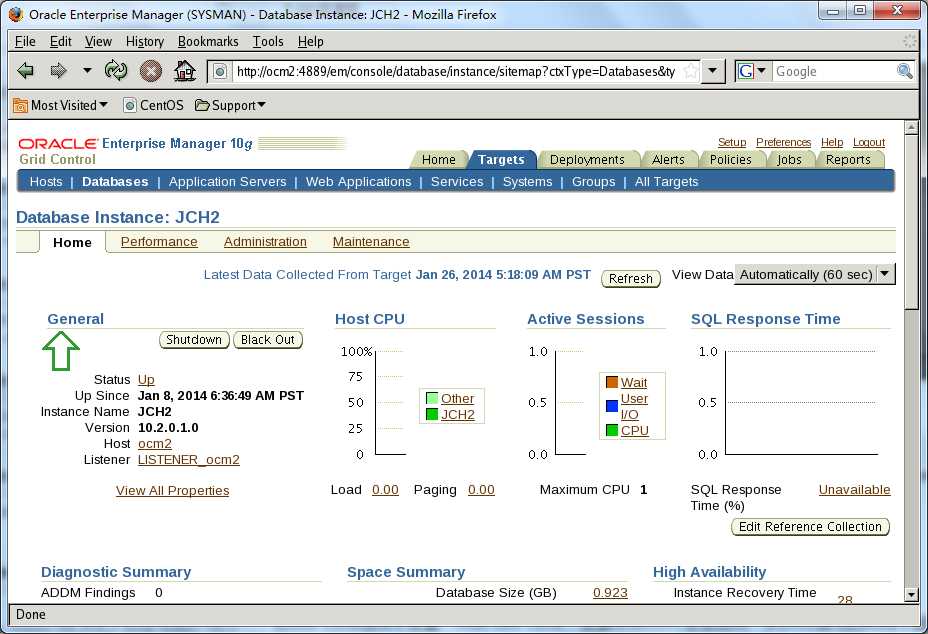Click the red Stop loading icon
This screenshot has width=928, height=634.
(150, 71)
